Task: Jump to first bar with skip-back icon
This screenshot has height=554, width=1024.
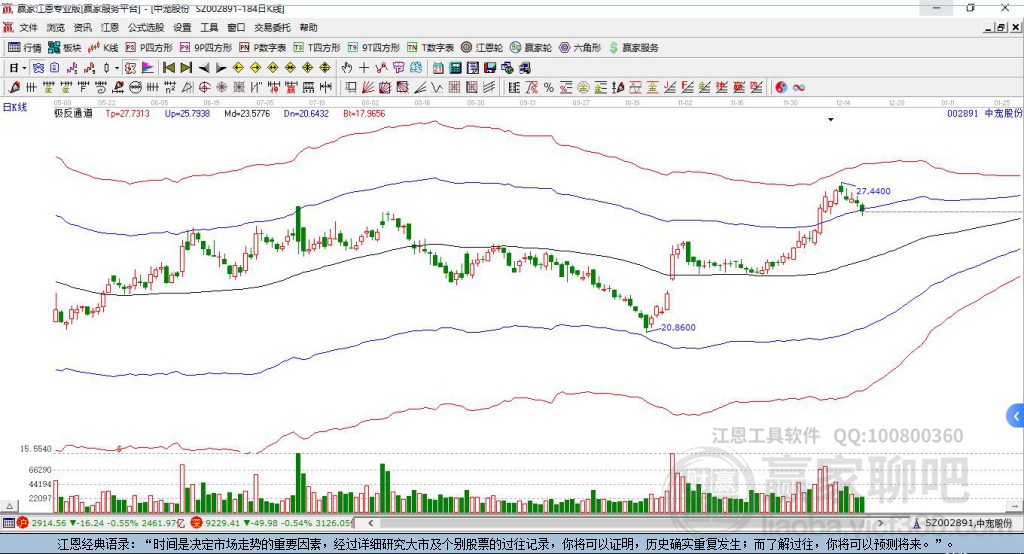Action: pos(168,68)
